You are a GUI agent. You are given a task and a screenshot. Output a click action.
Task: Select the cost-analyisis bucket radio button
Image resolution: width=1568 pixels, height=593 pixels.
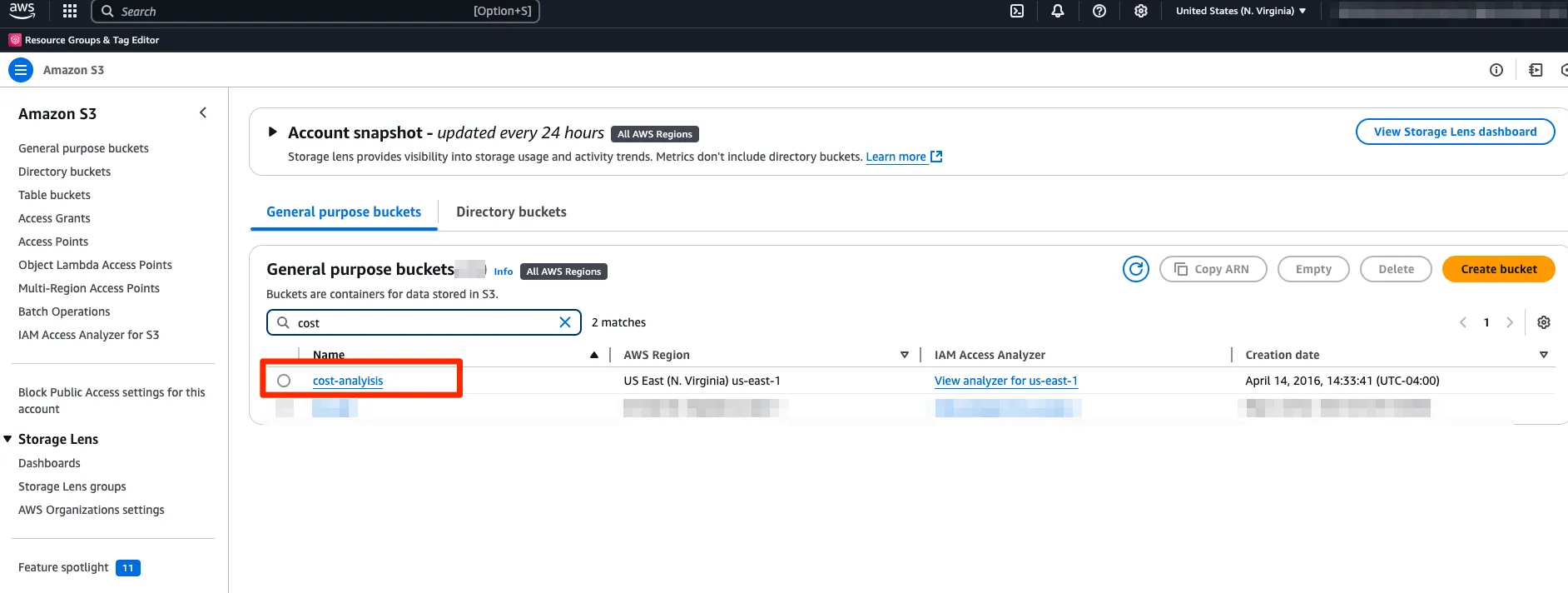point(284,381)
